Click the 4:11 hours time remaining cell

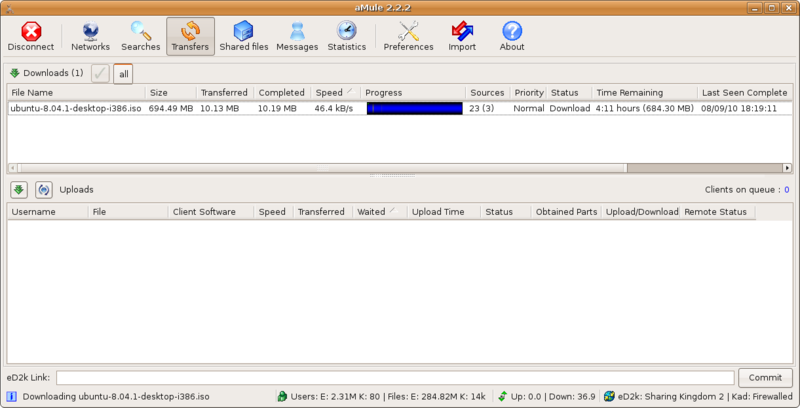pyautogui.click(x=645, y=109)
